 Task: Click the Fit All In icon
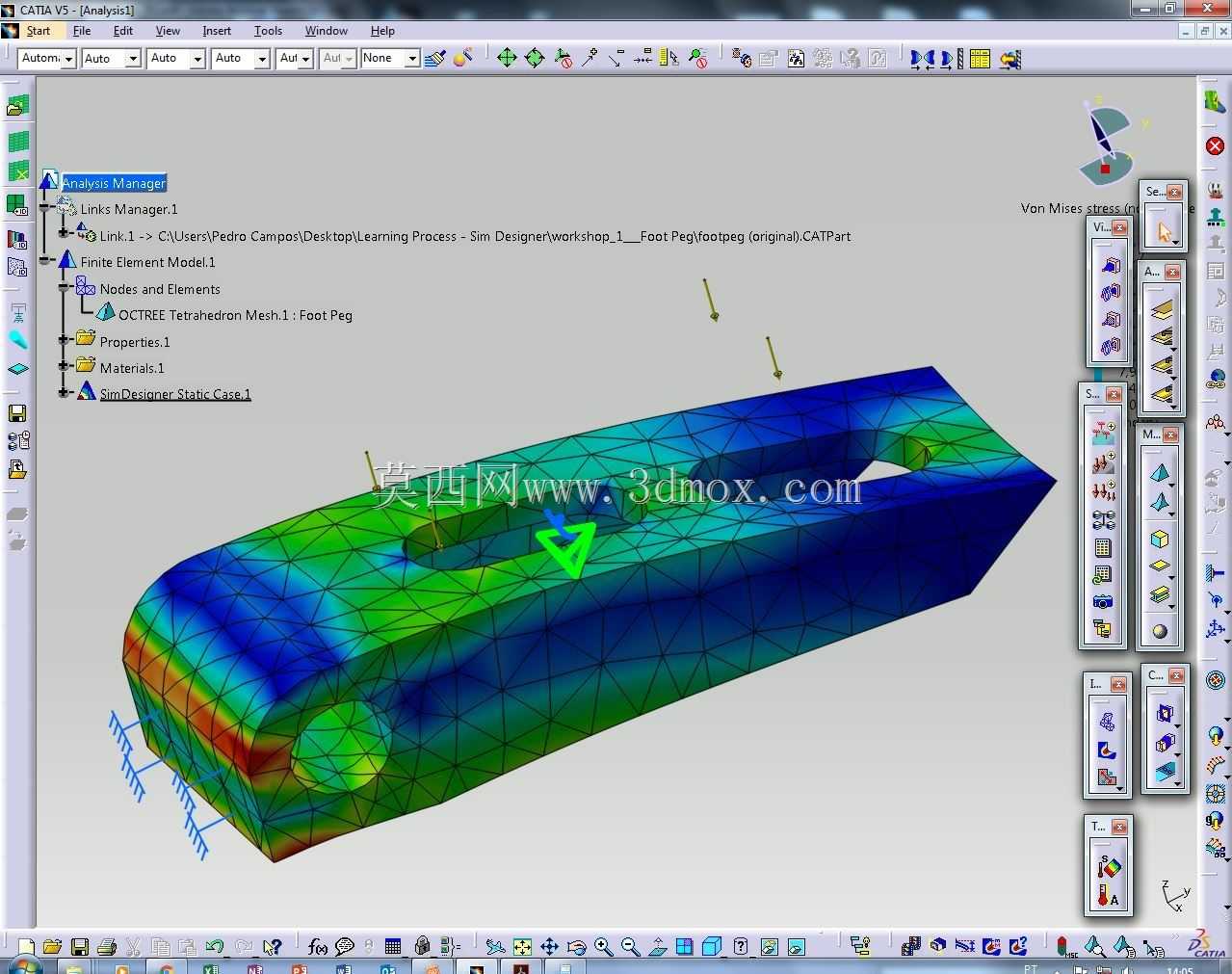click(522, 947)
